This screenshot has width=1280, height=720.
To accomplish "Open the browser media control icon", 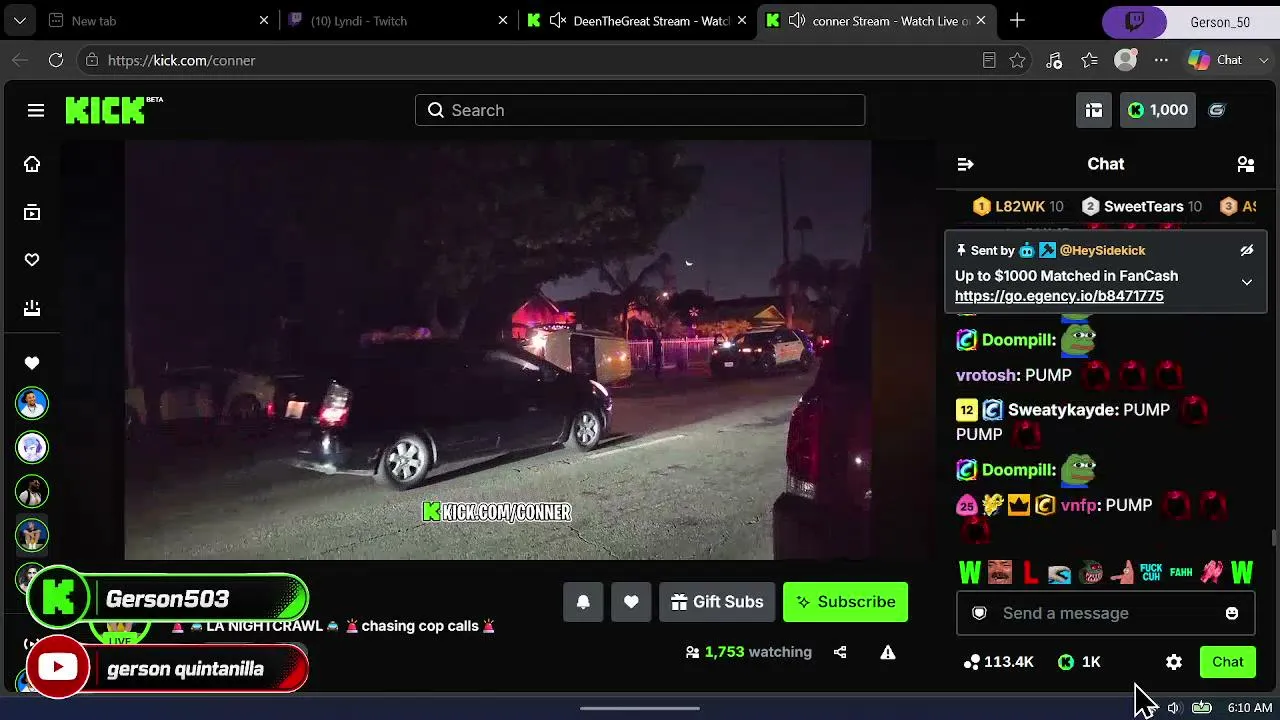I will 1054,60.
